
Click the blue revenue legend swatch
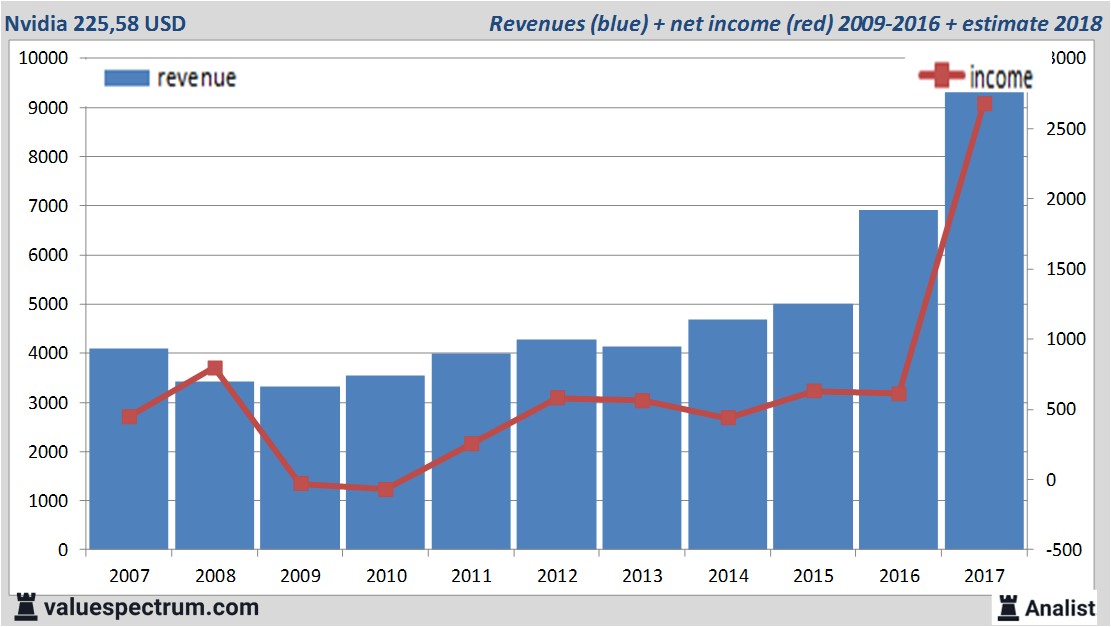coord(125,77)
